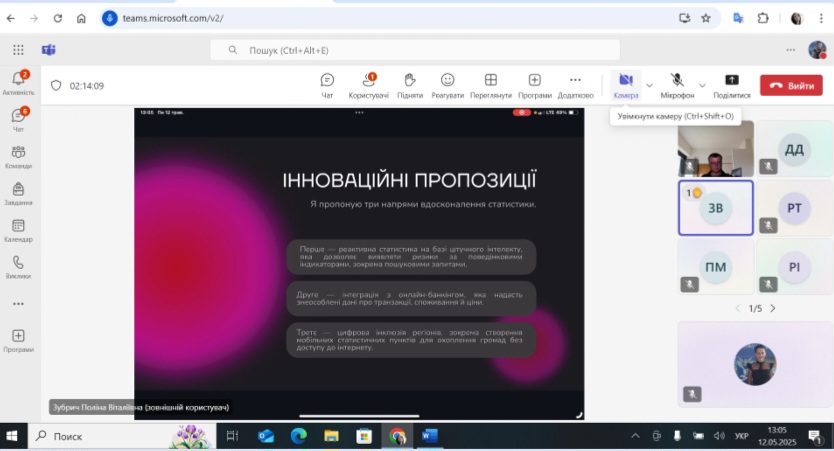This screenshot has width=834, height=451.
Task: Open Програми apps in meeting toolbar
Action: click(x=535, y=84)
